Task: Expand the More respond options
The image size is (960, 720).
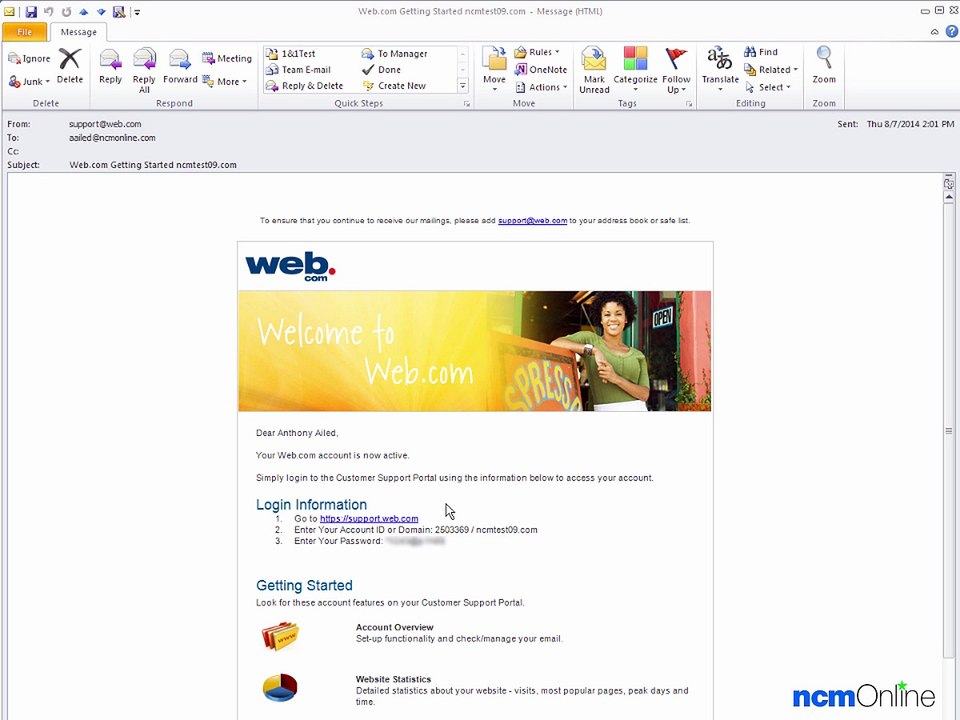Action: pos(225,81)
